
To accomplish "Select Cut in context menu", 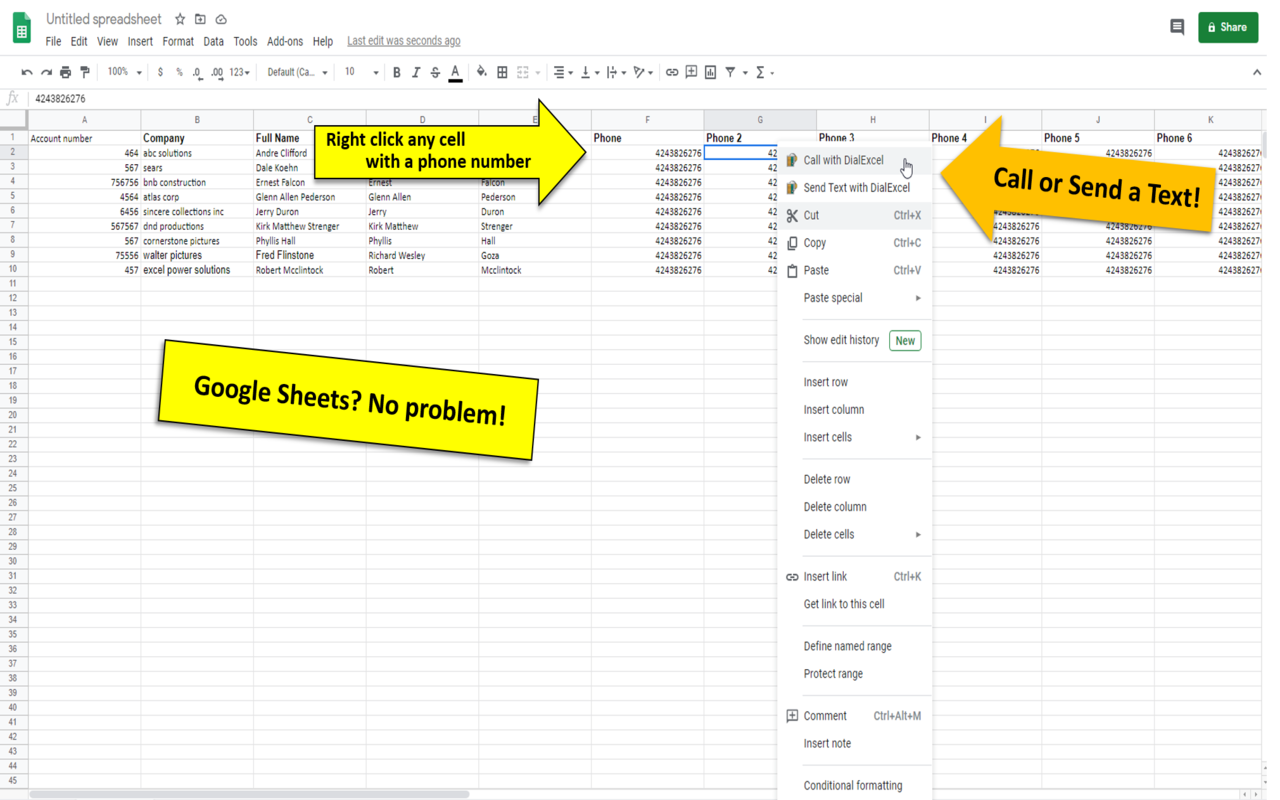I will click(855, 215).
